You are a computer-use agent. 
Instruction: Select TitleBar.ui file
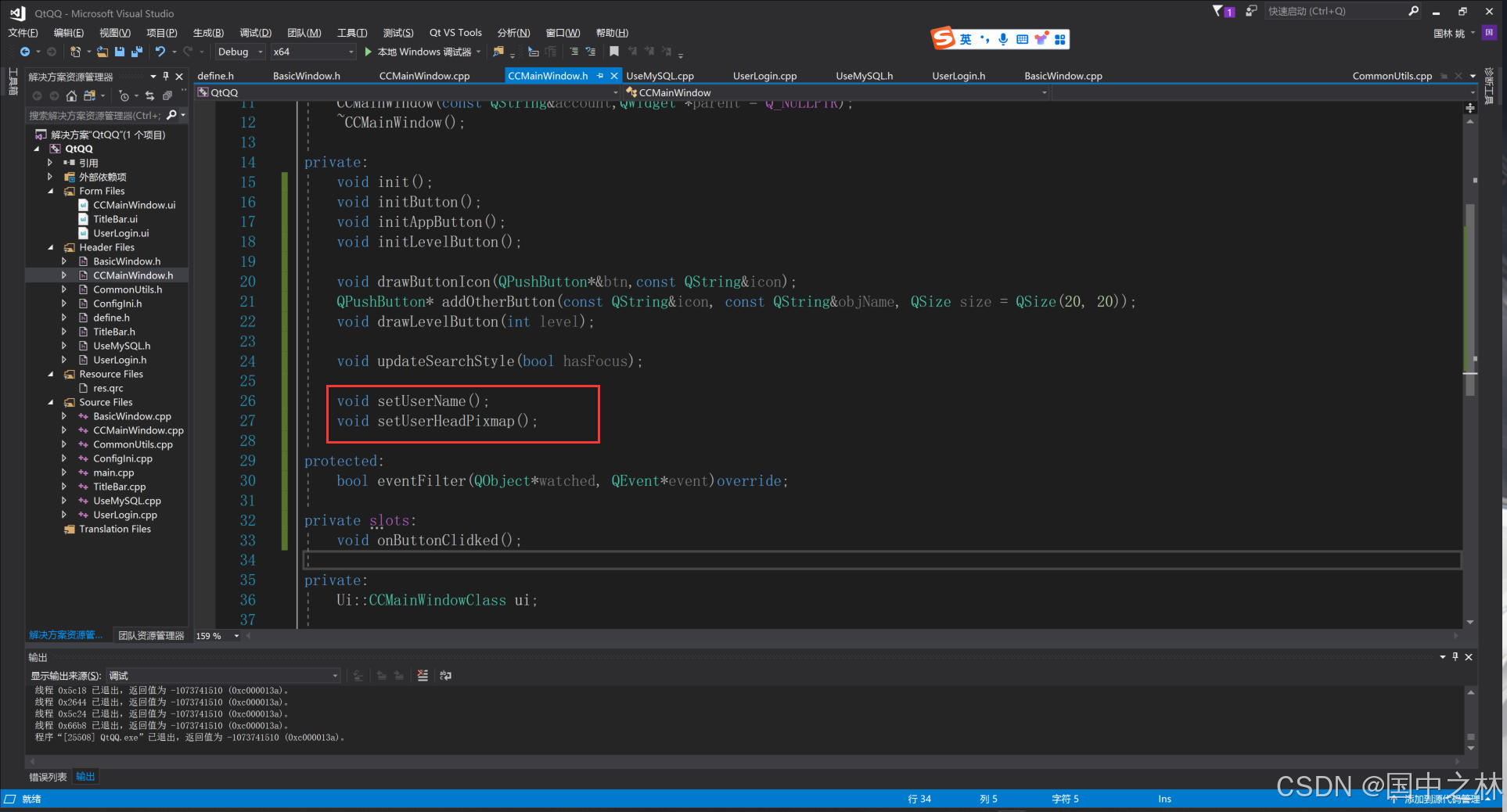pyautogui.click(x=116, y=219)
